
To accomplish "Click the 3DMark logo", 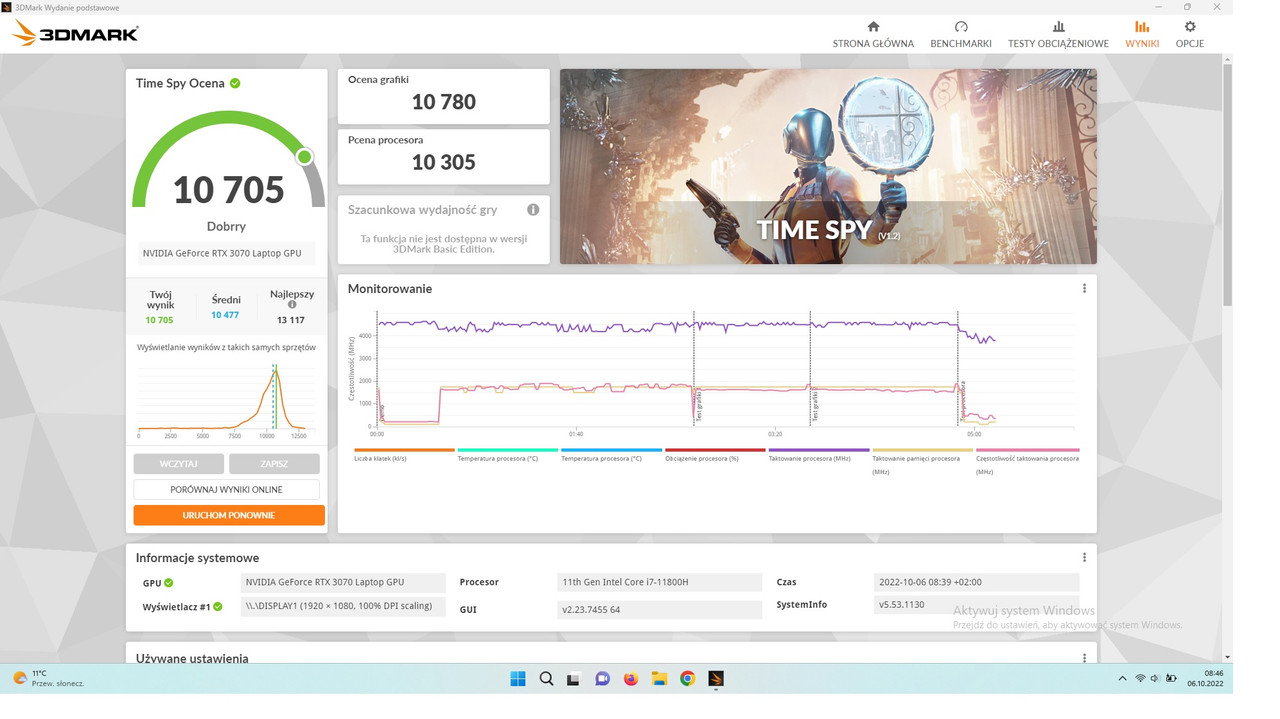I will click(x=75, y=34).
